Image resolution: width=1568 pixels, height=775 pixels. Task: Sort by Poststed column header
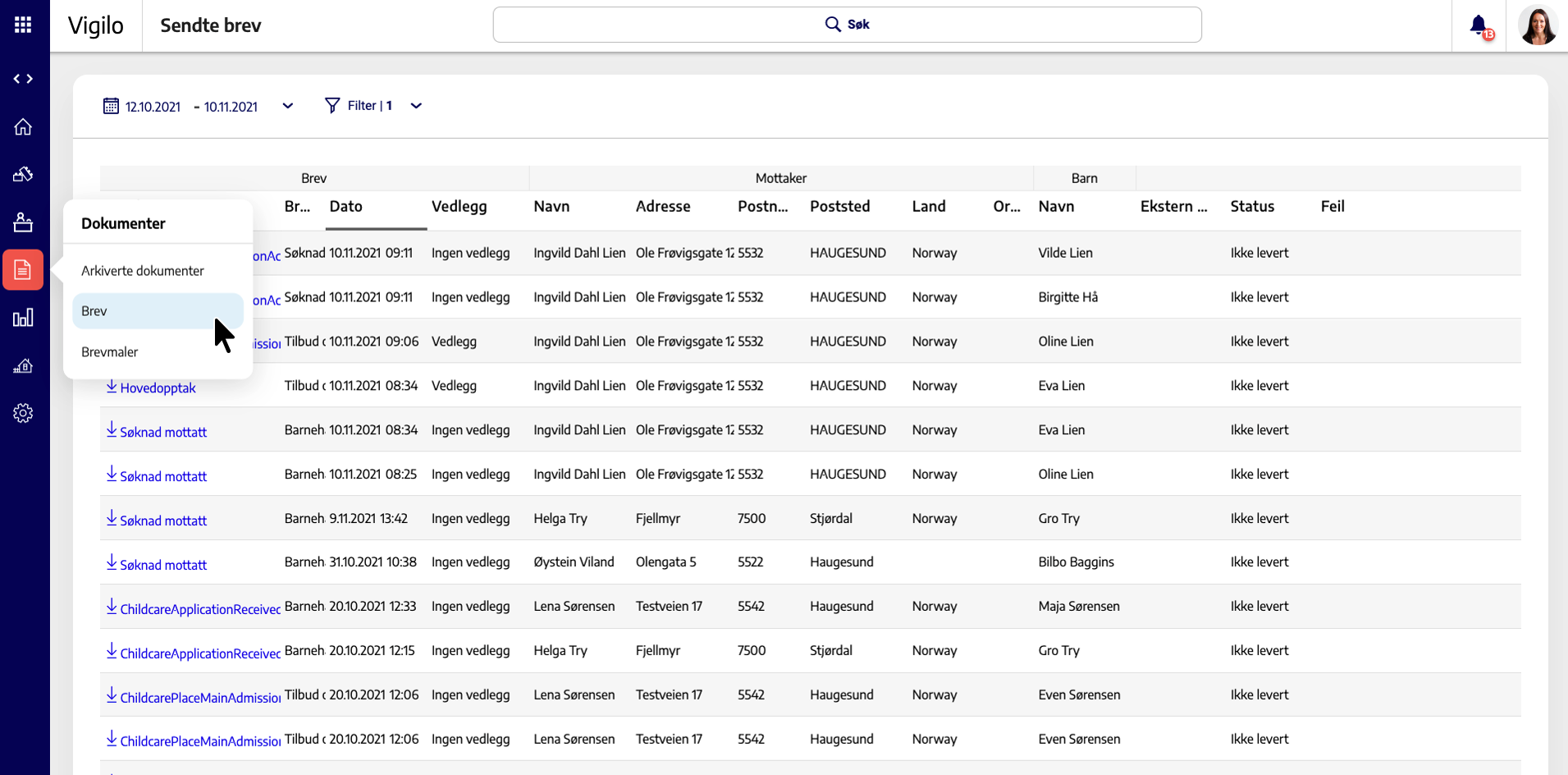point(840,207)
